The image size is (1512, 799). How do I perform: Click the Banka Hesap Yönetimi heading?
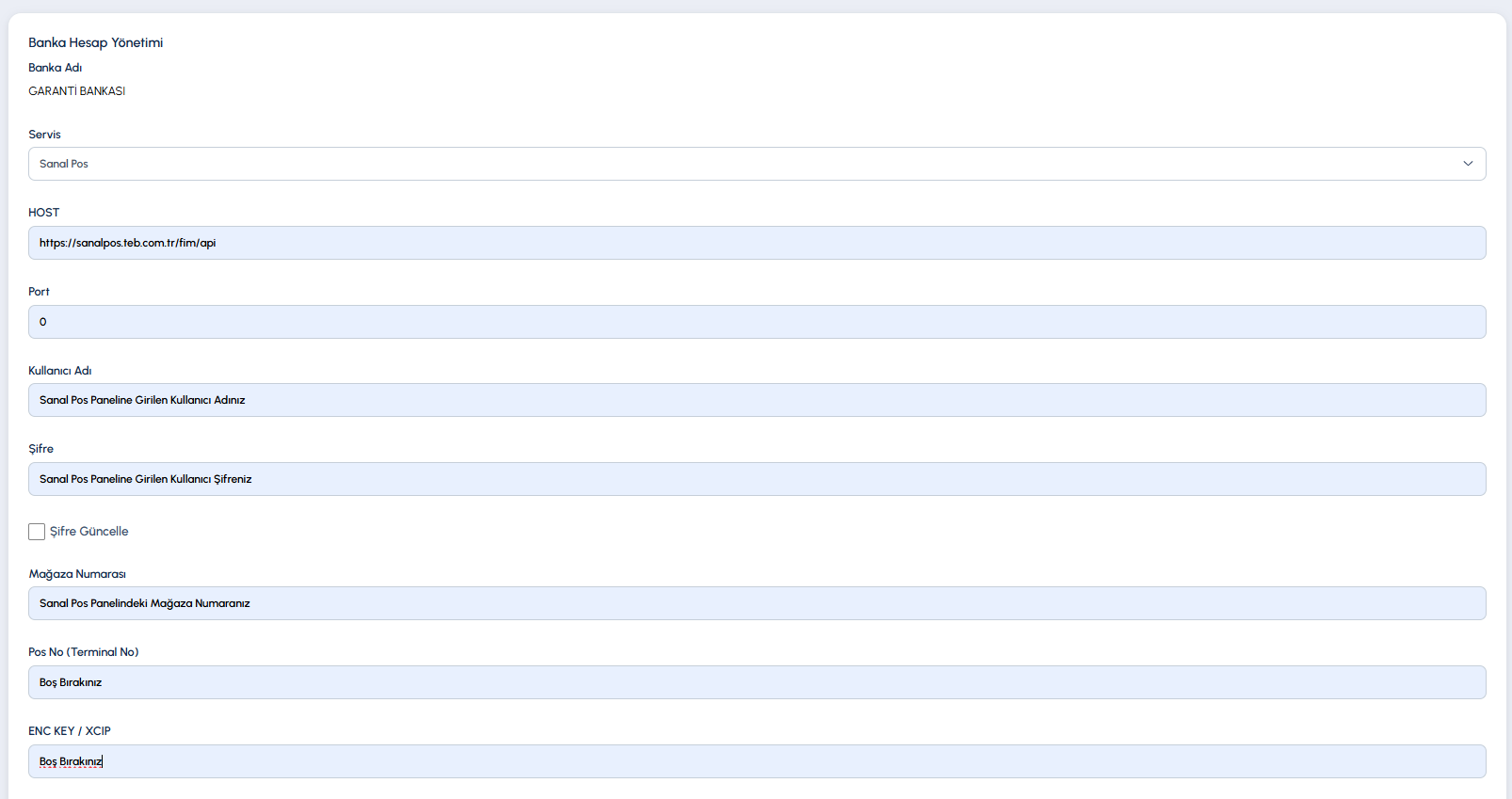(x=96, y=42)
